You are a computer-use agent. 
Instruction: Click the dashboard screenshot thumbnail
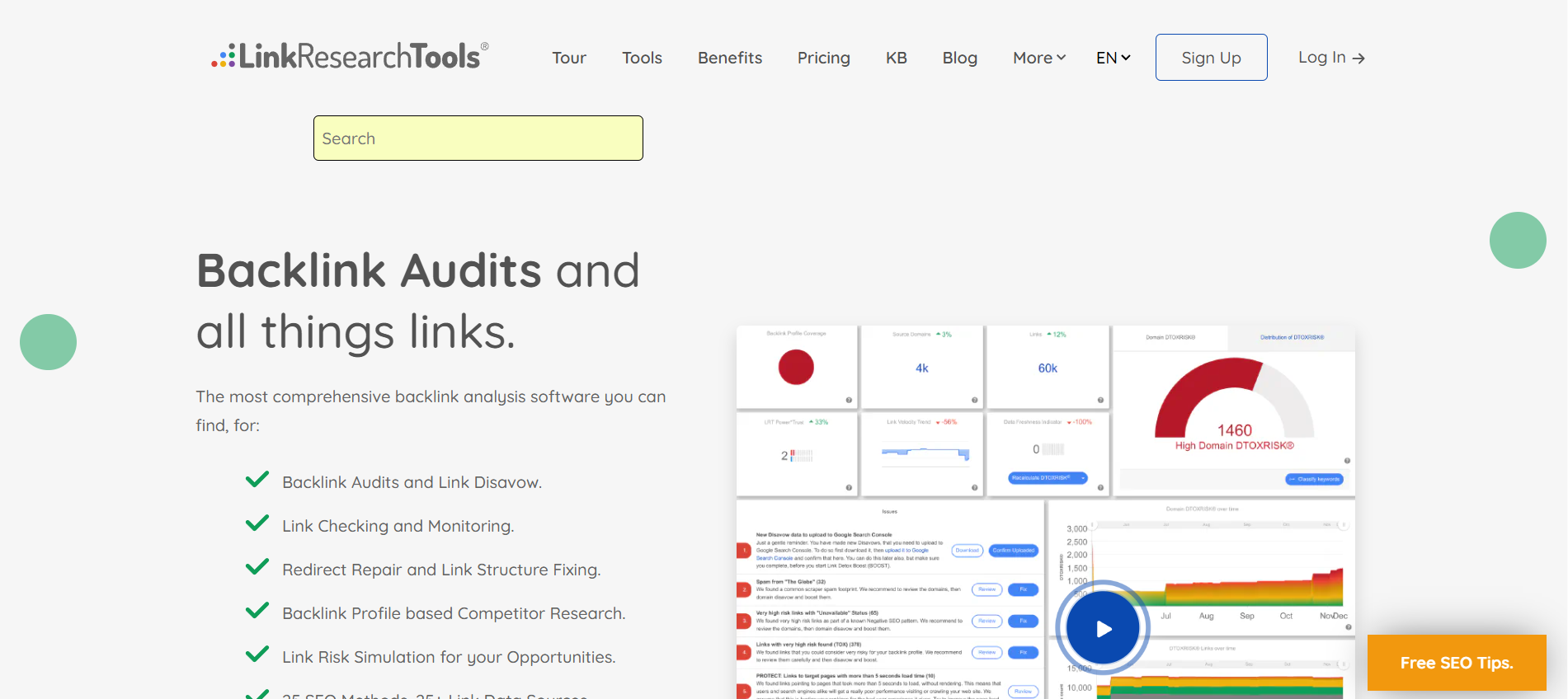[1045, 512]
